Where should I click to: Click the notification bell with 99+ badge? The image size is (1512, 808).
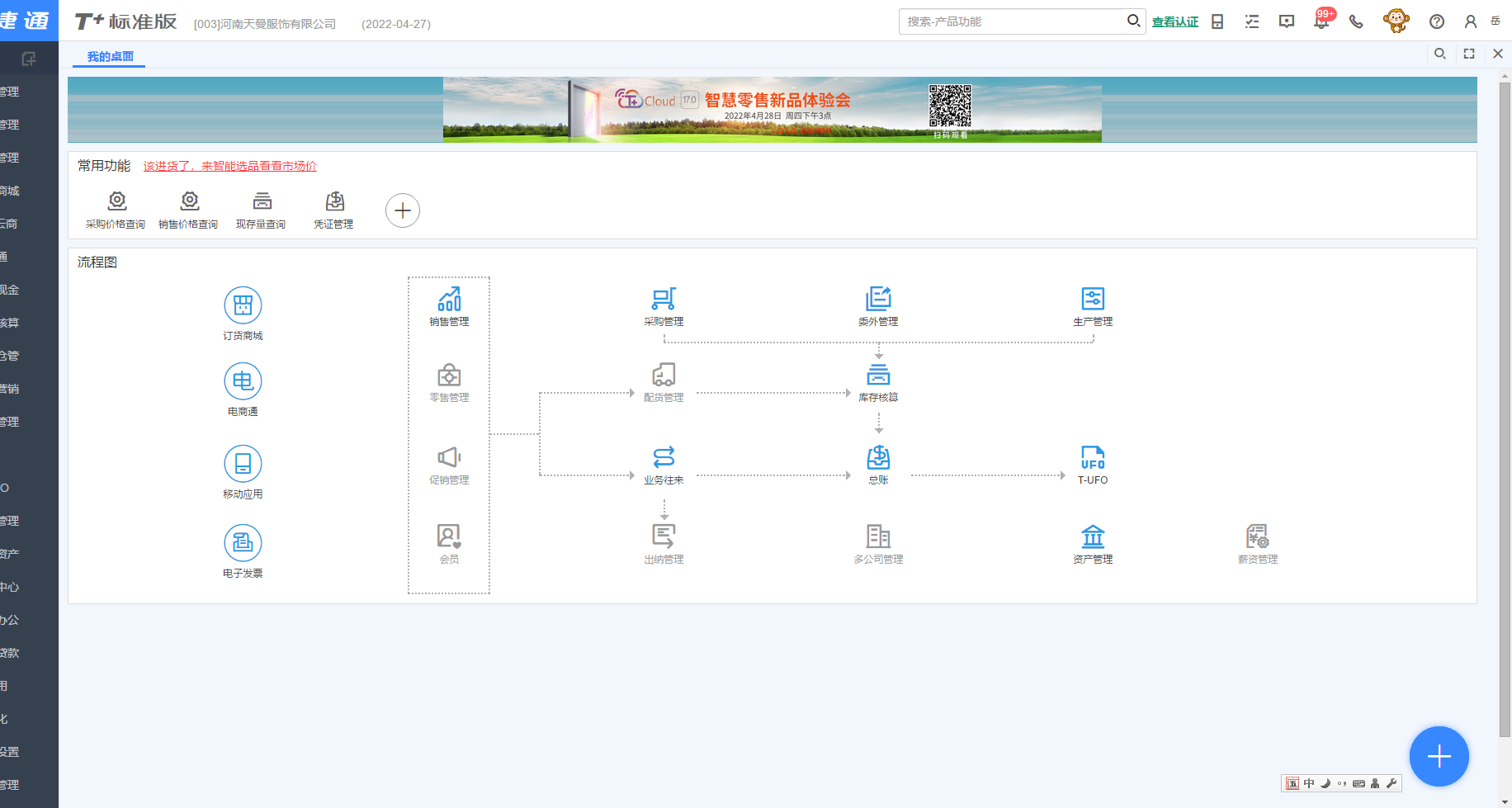pos(1321,21)
